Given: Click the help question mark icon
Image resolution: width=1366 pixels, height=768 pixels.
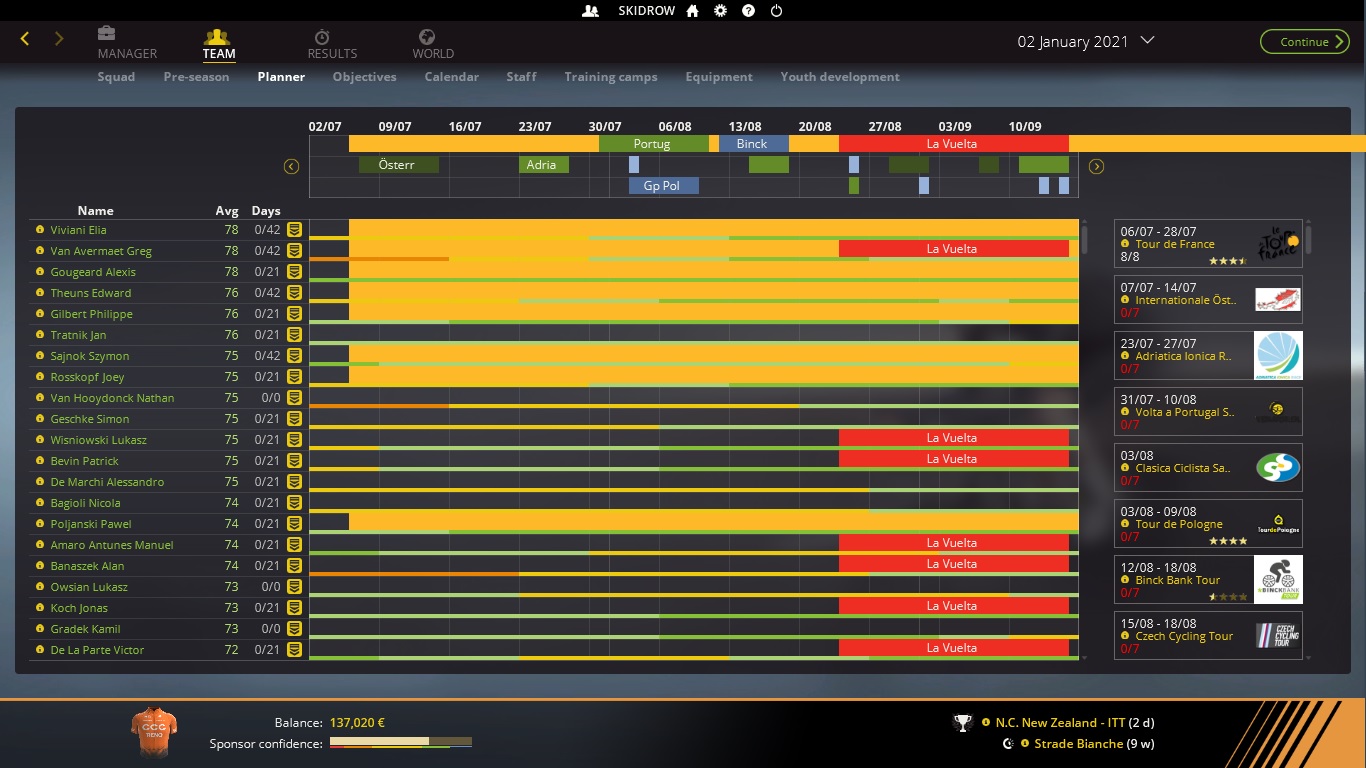Looking at the screenshot, I should pyautogui.click(x=748, y=11).
